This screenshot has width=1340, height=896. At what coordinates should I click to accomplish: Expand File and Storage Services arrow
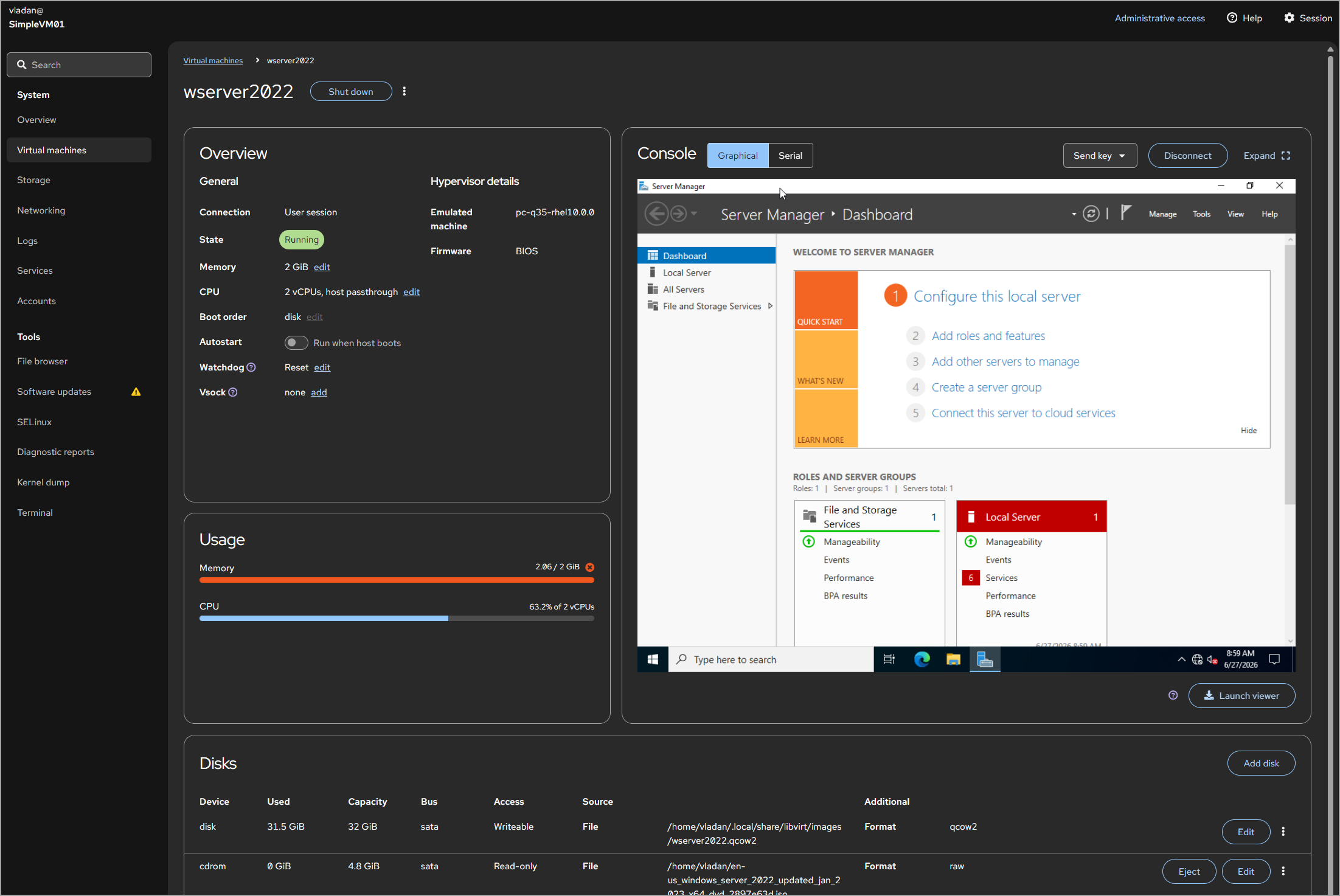[770, 306]
